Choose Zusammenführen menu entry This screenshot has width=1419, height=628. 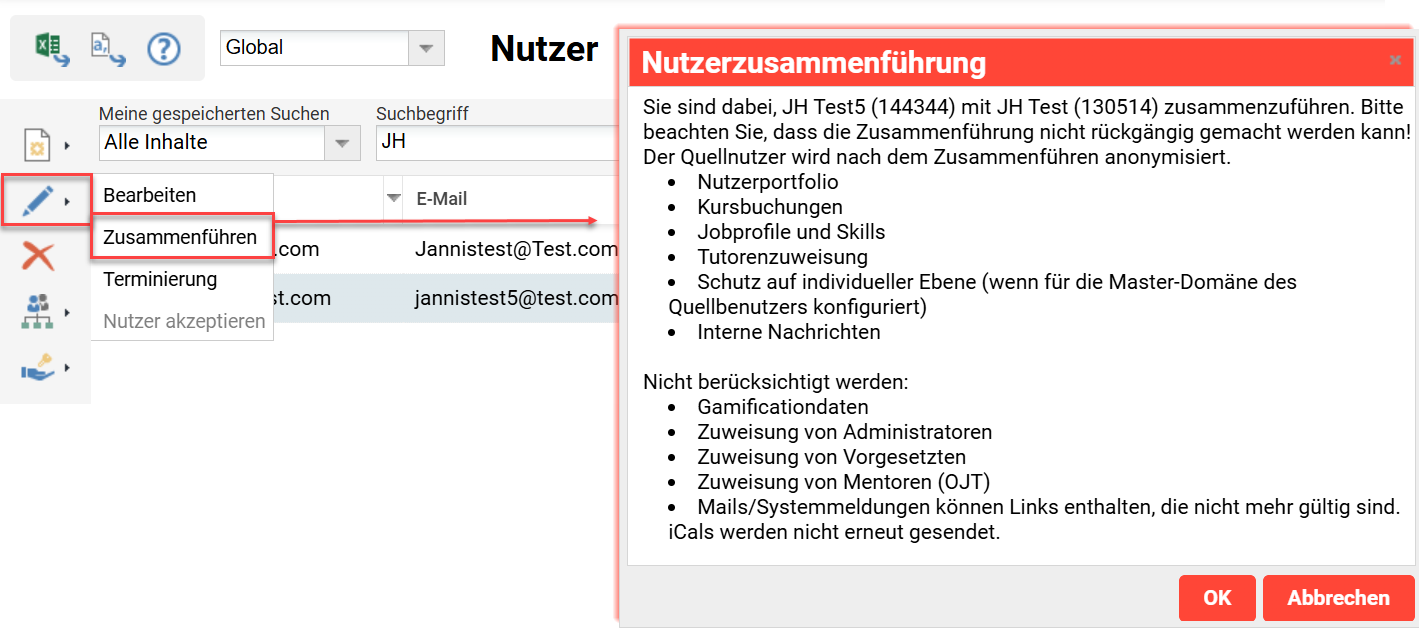182,237
